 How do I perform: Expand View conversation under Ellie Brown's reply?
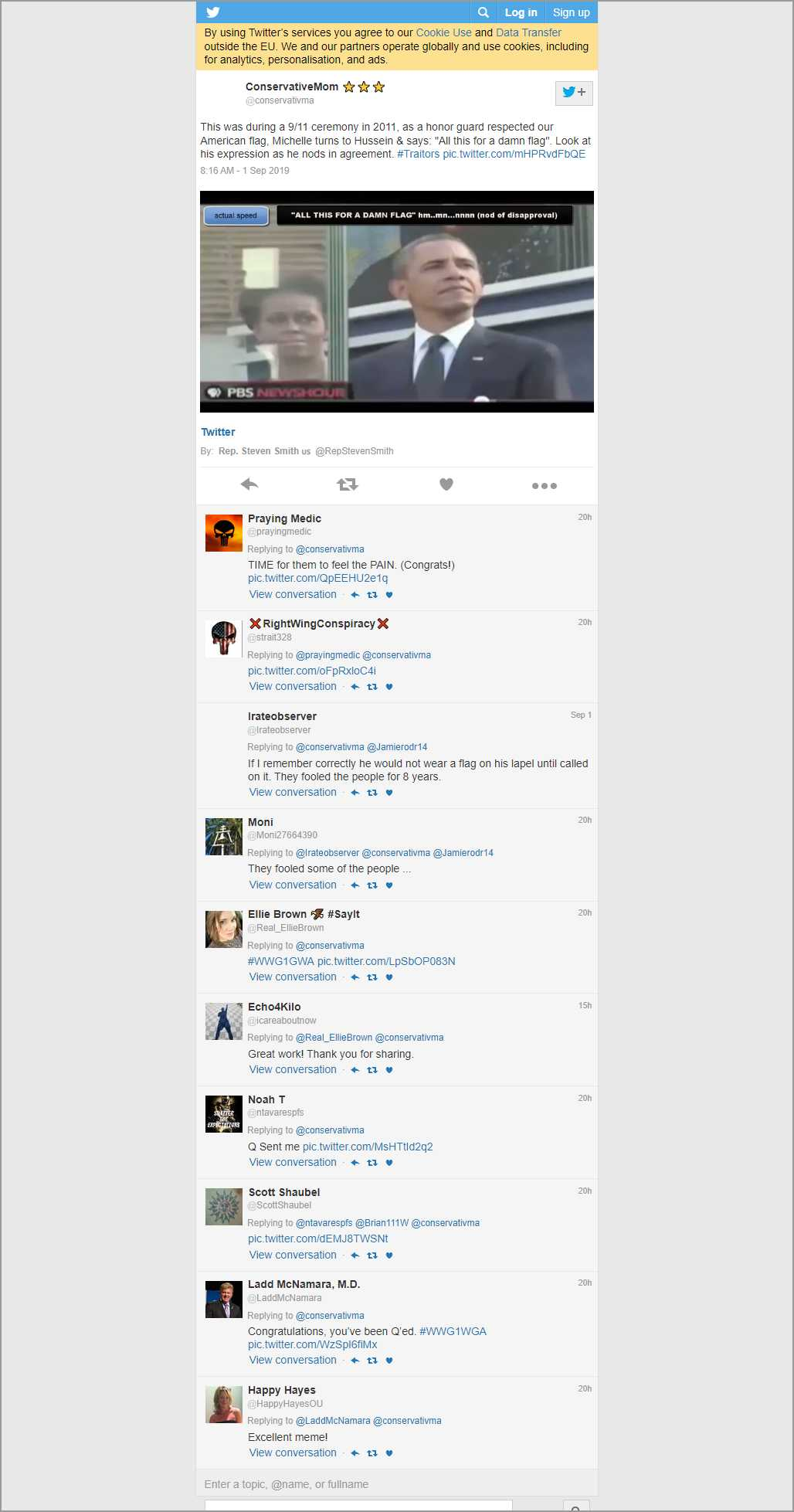click(x=293, y=977)
